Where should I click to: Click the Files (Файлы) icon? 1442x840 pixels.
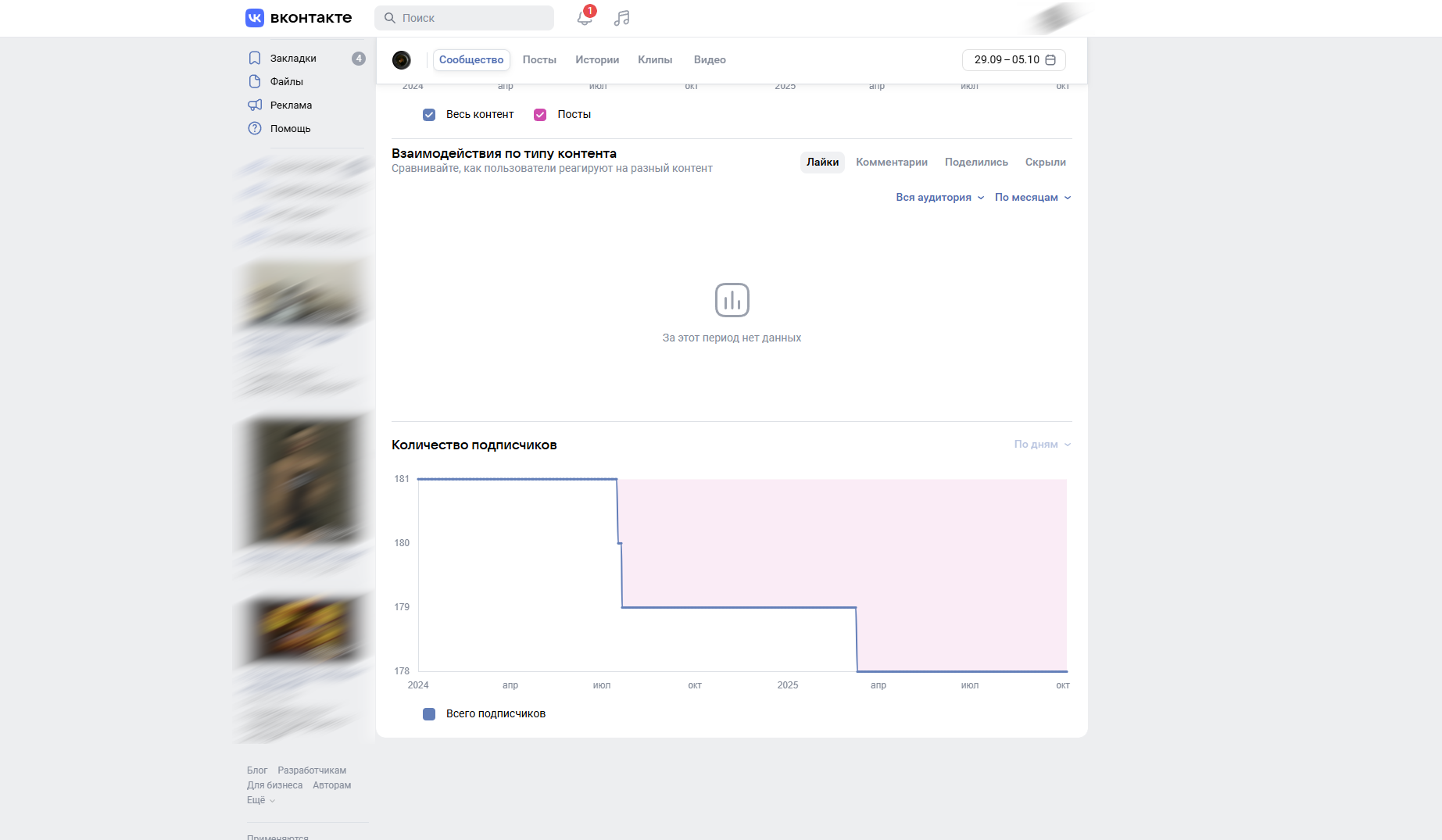(x=255, y=82)
